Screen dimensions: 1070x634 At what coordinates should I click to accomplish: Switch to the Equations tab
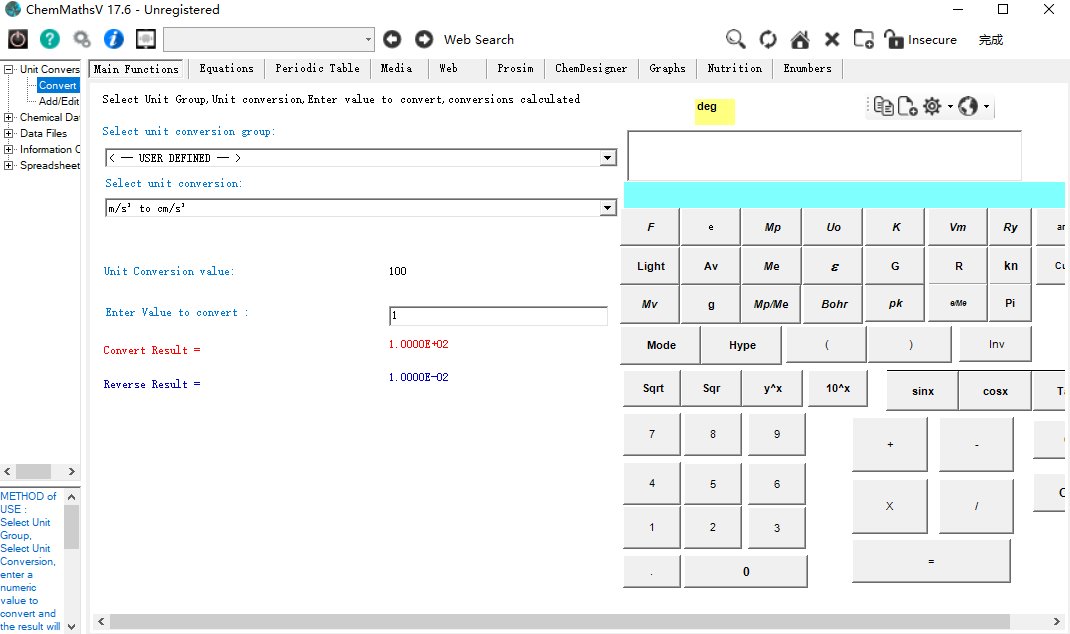[x=227, y=68]
